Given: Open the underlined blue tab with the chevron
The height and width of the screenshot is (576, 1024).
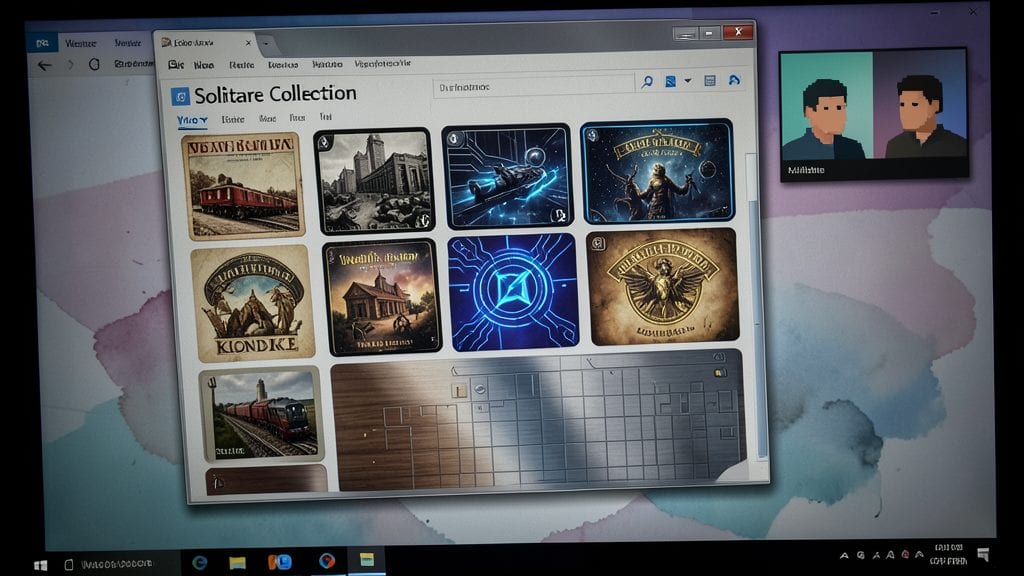Looking at the screenshot, I should click(192, 121).
